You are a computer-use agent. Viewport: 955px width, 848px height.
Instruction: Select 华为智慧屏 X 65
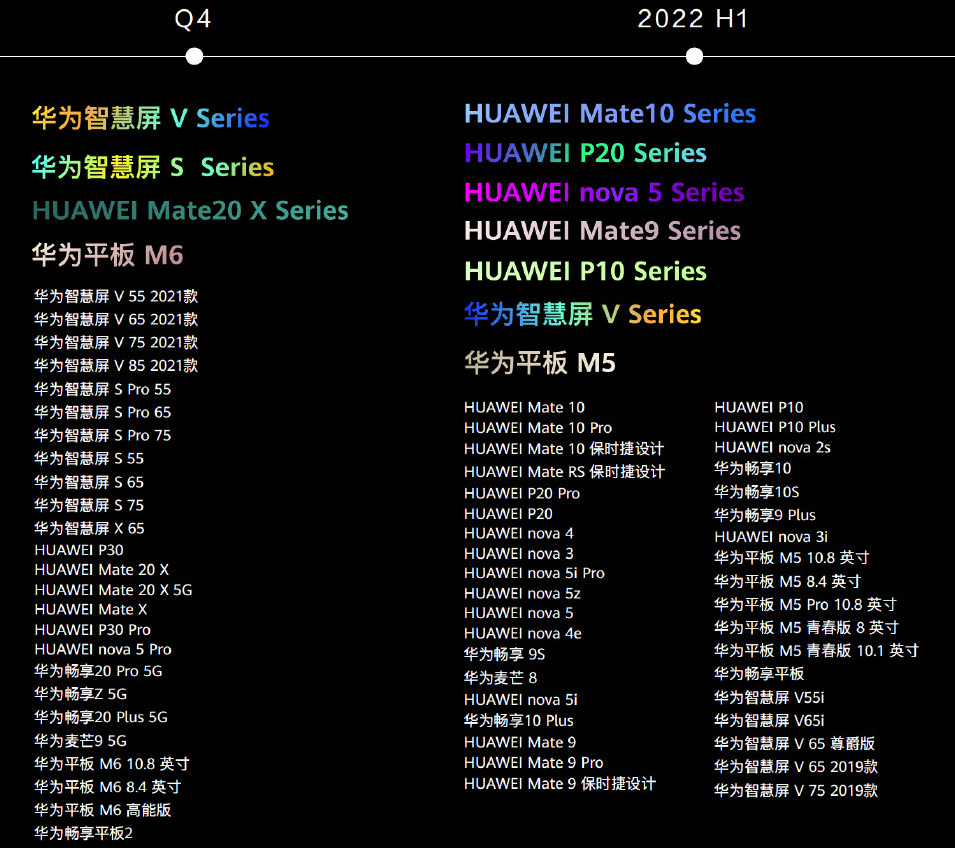(90, 529)
